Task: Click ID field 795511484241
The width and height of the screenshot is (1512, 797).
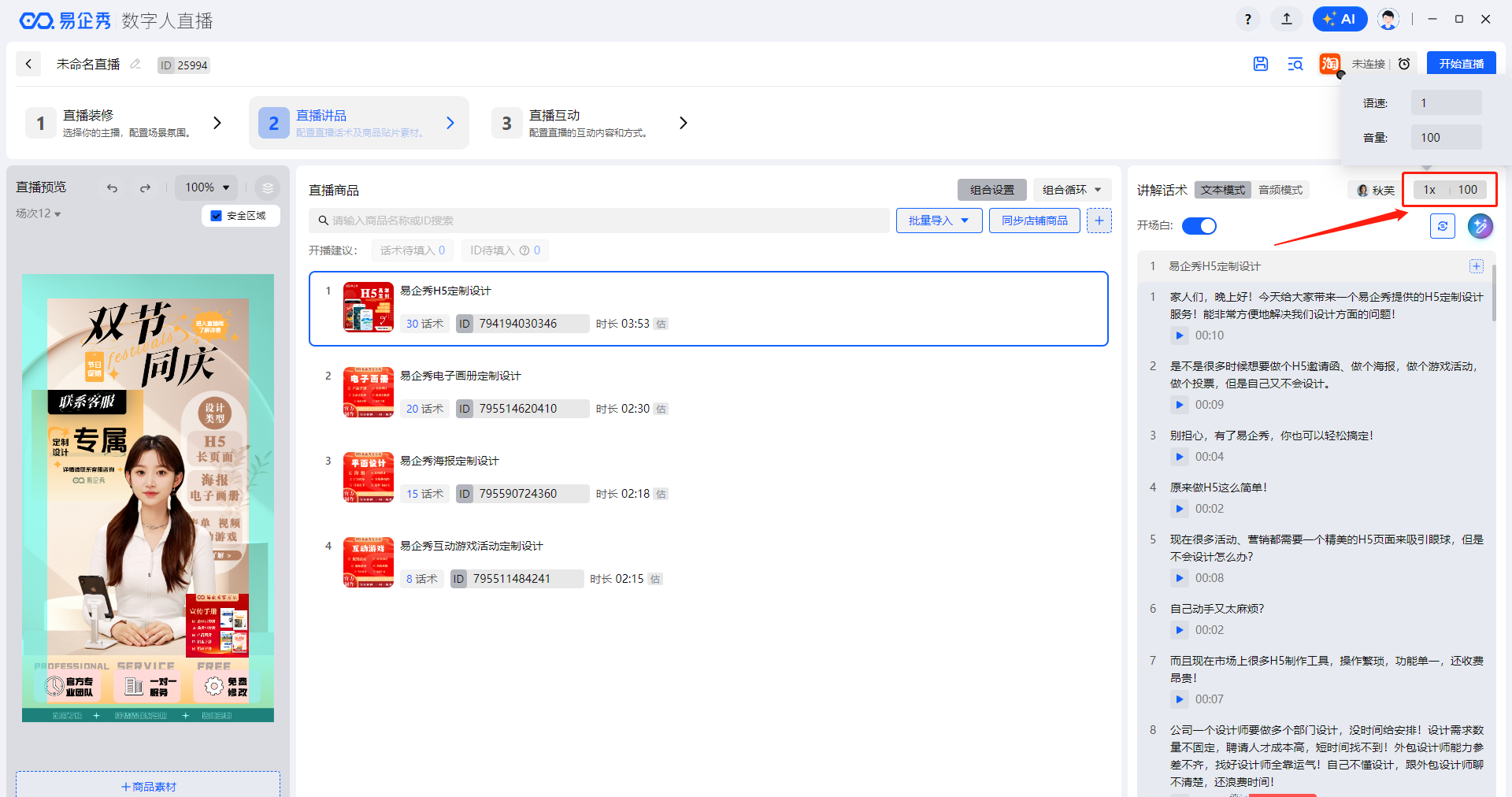Action: (x=517, y=579)
